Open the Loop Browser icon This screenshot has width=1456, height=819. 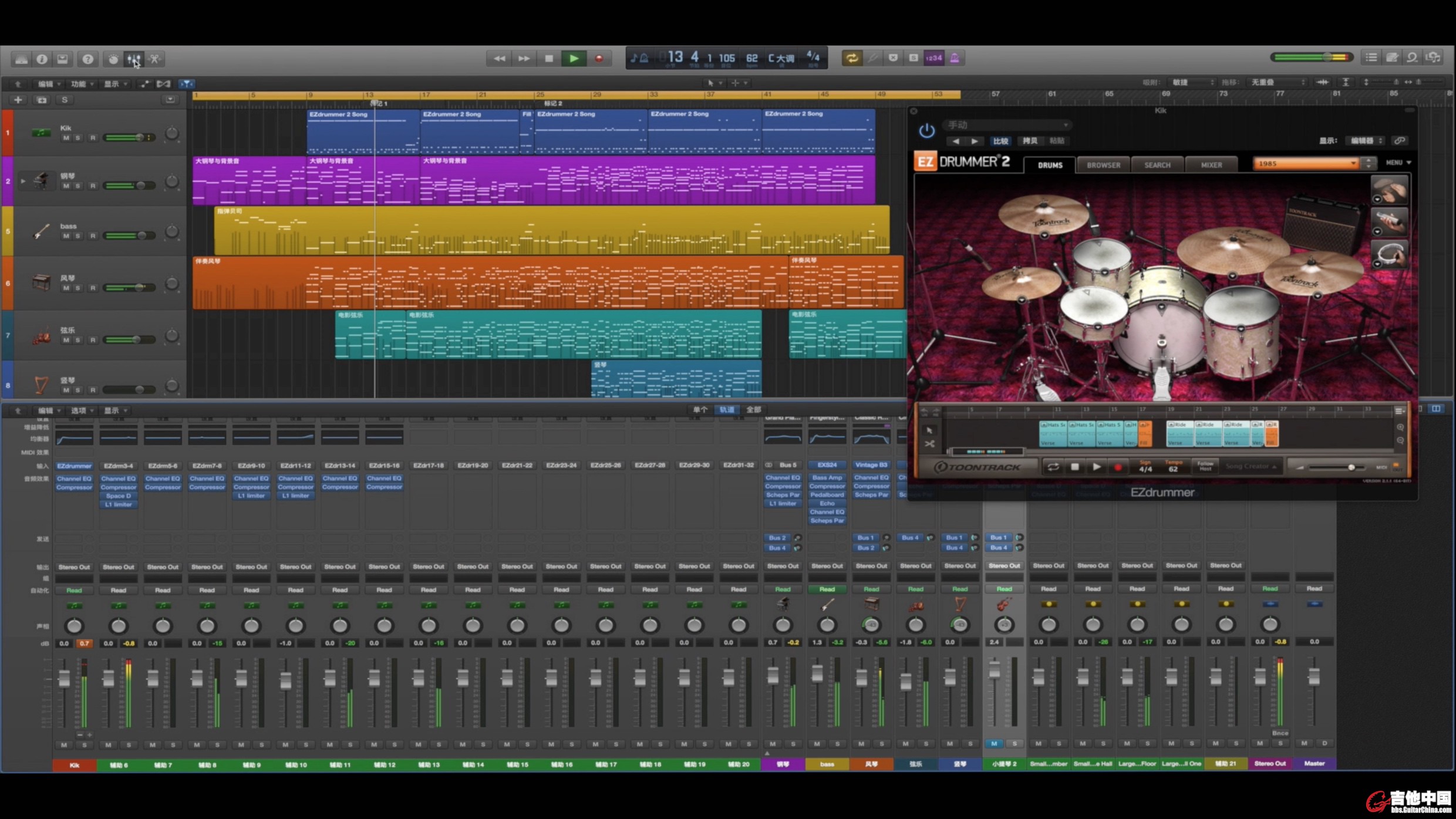[x=1413, y=58]
